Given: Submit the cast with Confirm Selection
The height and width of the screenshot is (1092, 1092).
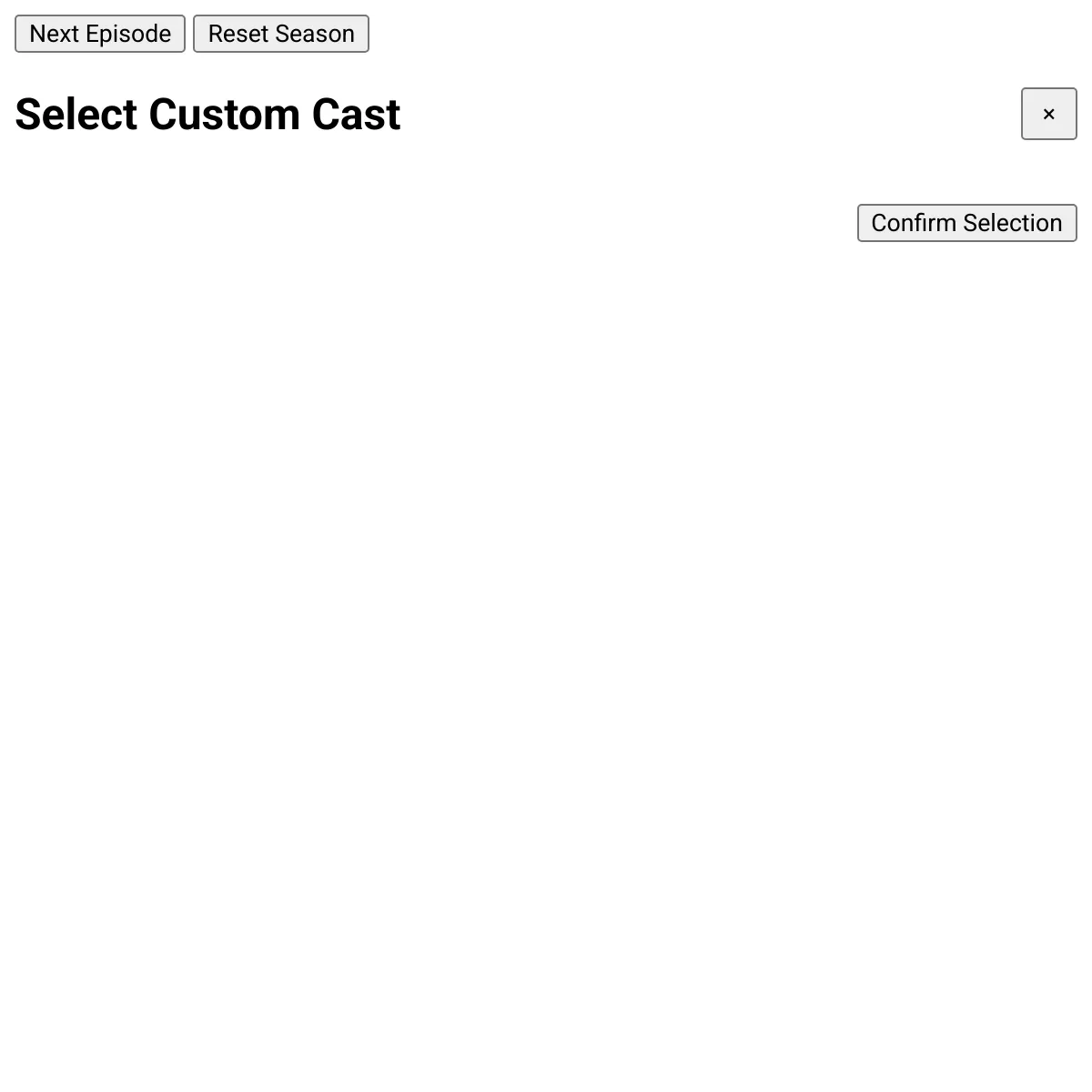Looking at the screenshot, I should [966, 223].
